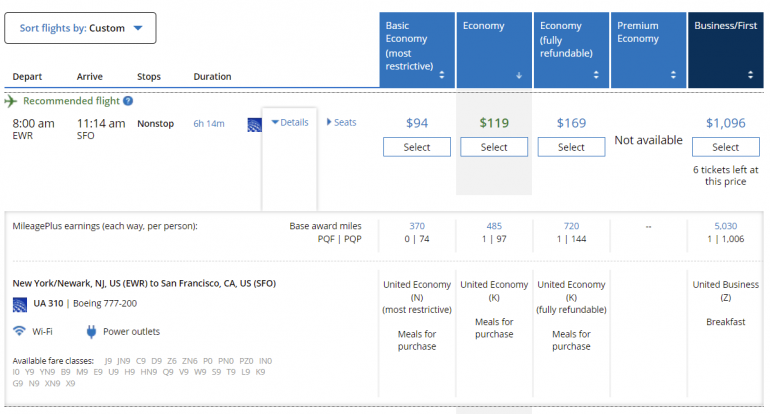The image size is (770, 414).
Task: Open the Sort flights by Custom dropdown
Action: [x=80, y=28]
